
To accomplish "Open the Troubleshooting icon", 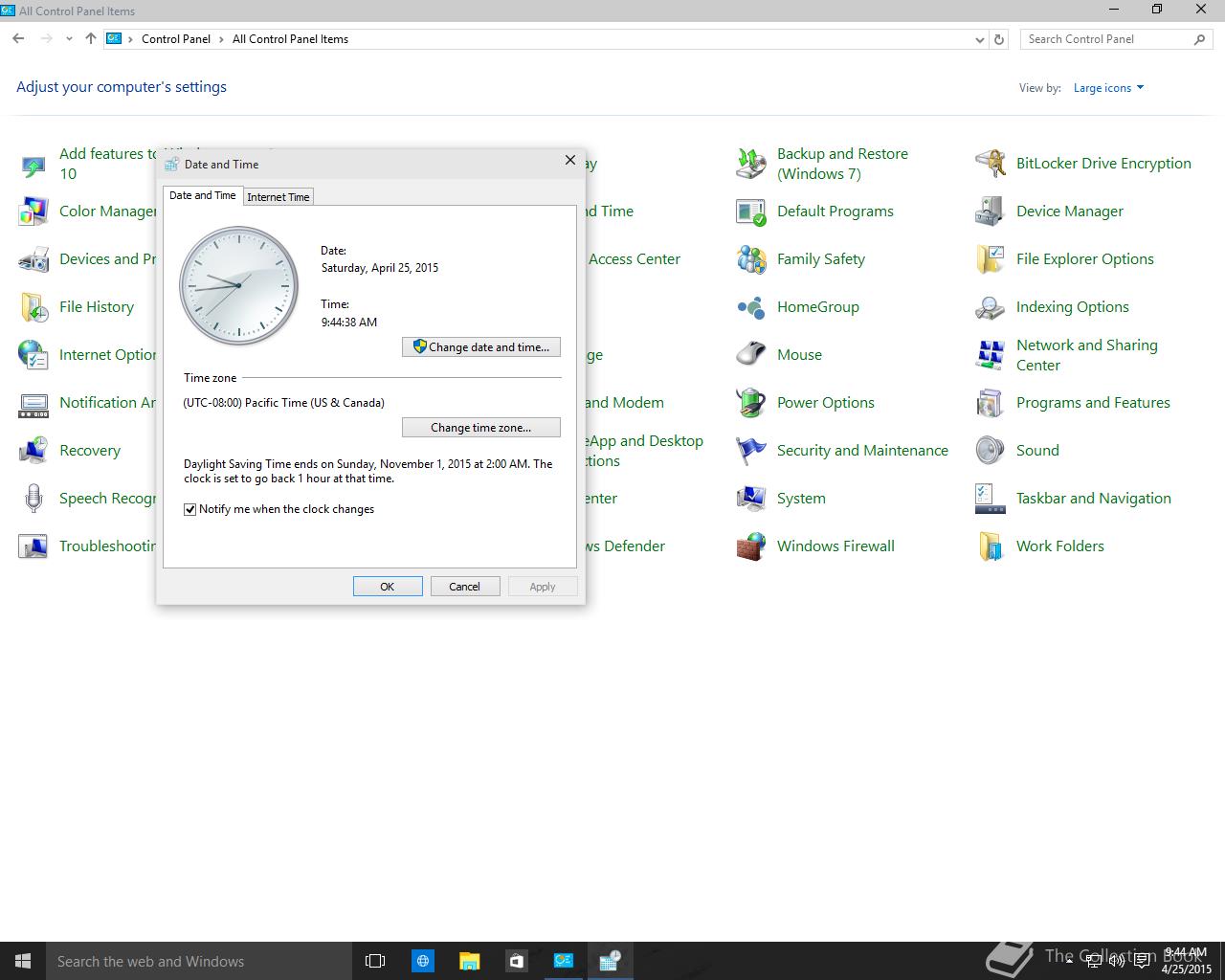I will [x=33, y=546].
